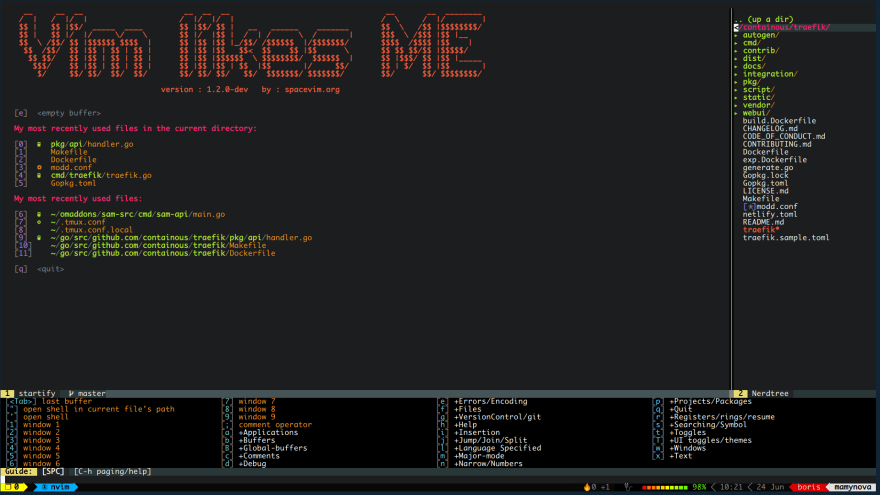Expand the vendor/ folder
This screenshot has height=495, width=880.
click(x=736, y=105)
